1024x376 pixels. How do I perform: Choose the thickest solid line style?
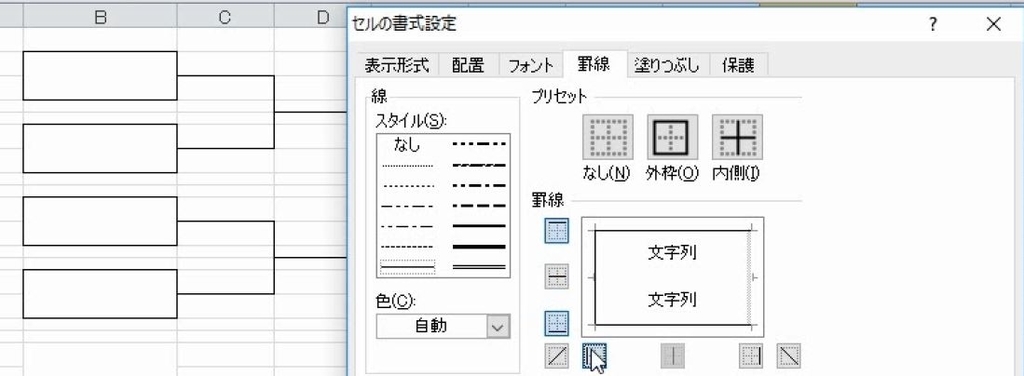tap(479, 247)
